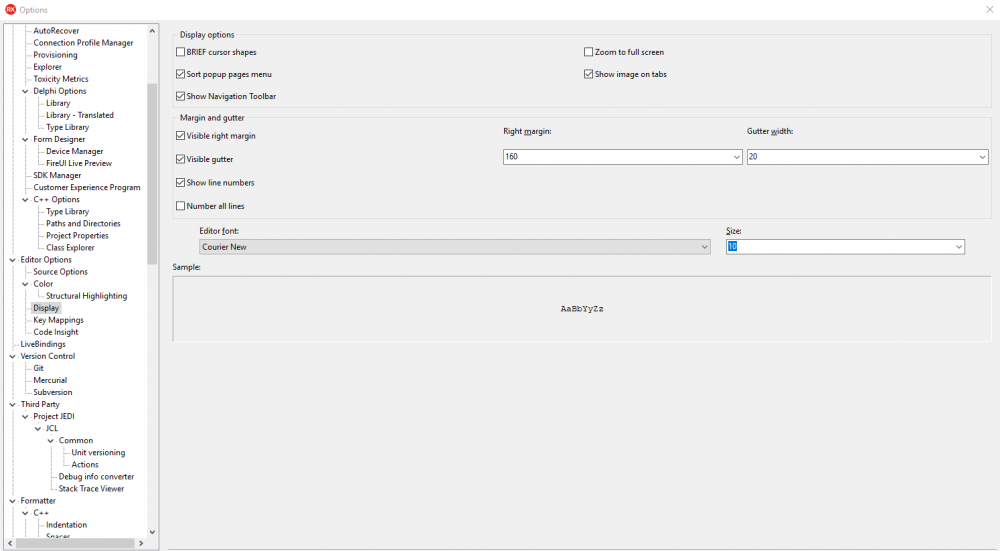This screenshot has width=1000, height=551.
Task: Collapse the Third Party node
Action: click(13, 405)
